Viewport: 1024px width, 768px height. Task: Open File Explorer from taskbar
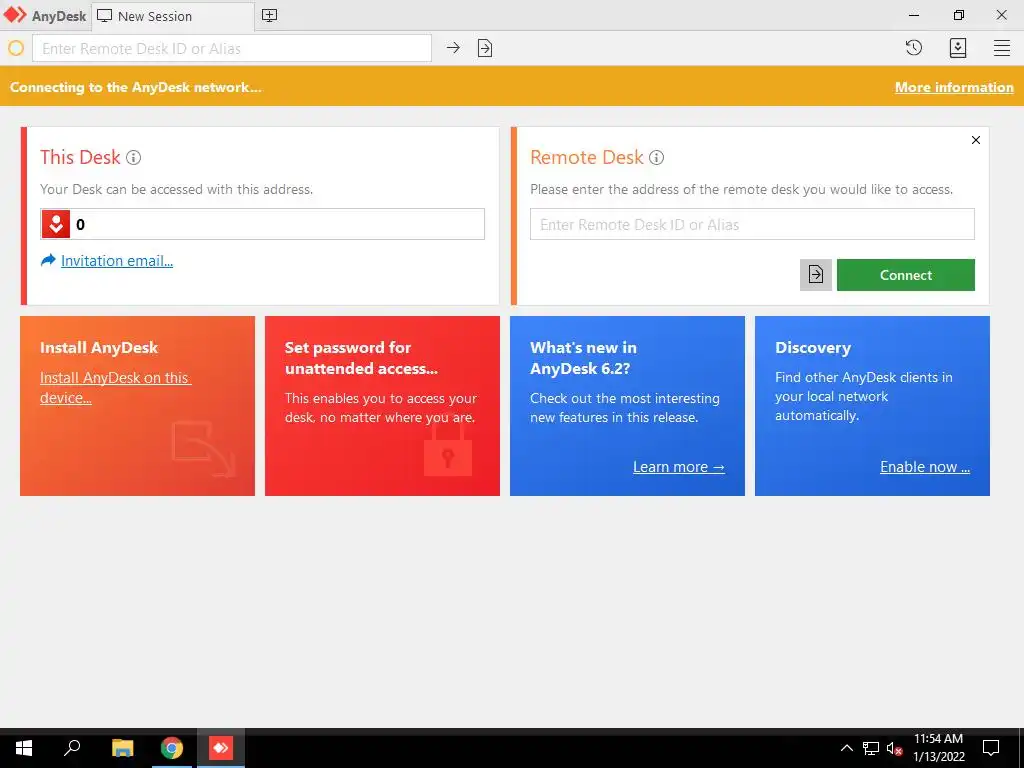click(x=122, y=748)
